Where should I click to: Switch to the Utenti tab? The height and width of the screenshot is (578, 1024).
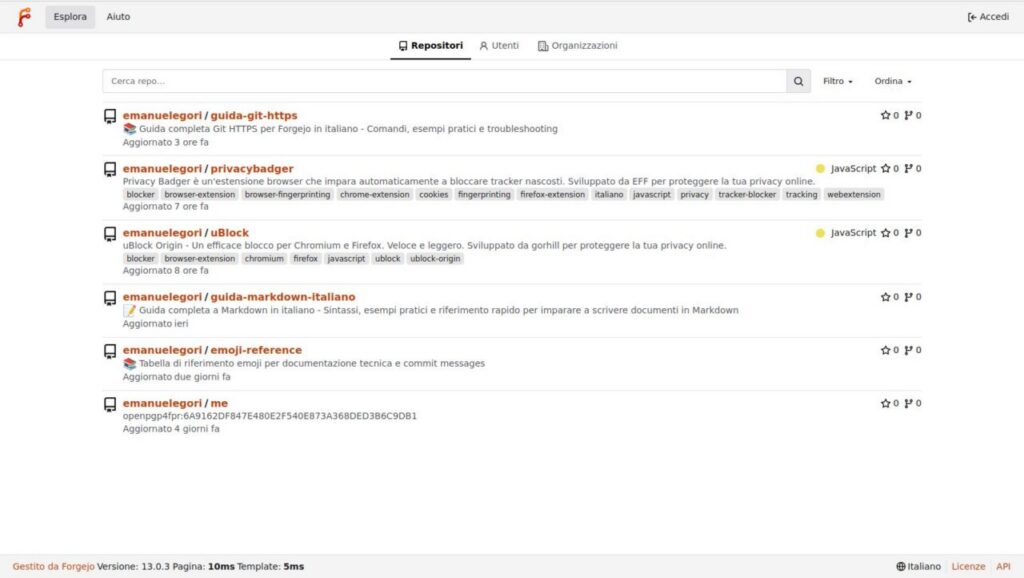pyautogui.click(x=499, y=46)
